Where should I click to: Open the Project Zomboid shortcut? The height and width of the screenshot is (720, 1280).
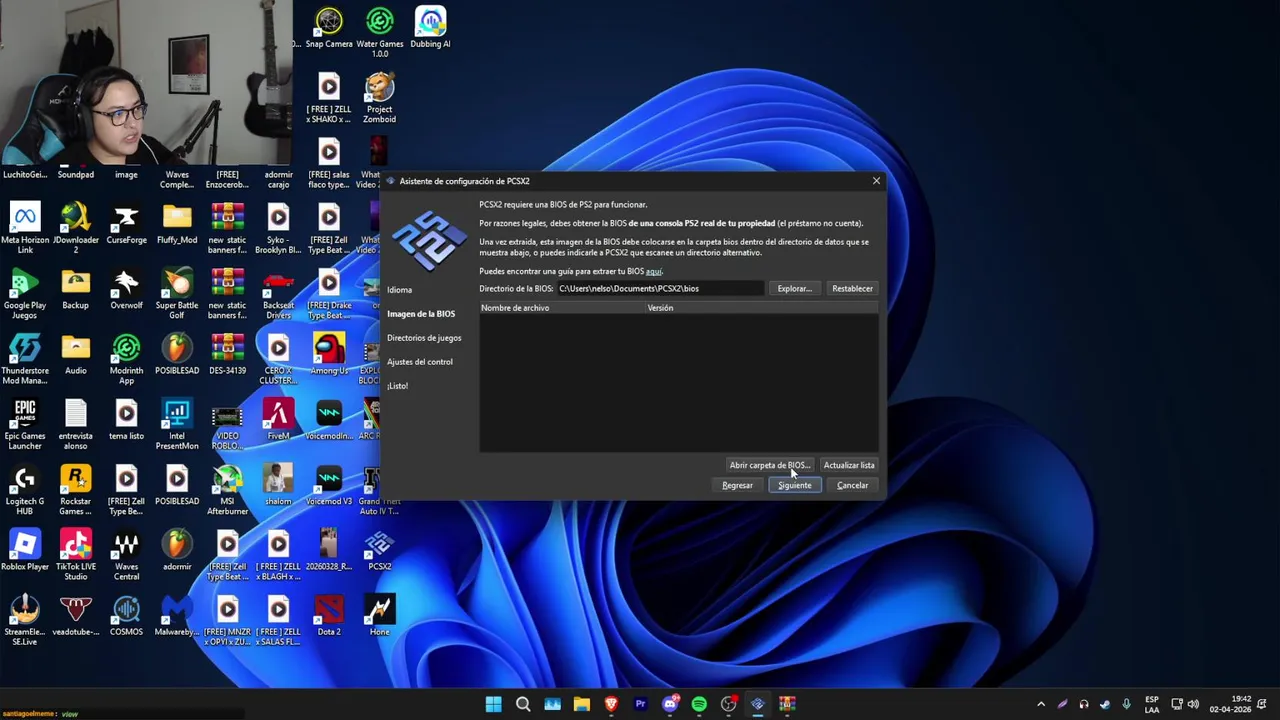point(379,98)
